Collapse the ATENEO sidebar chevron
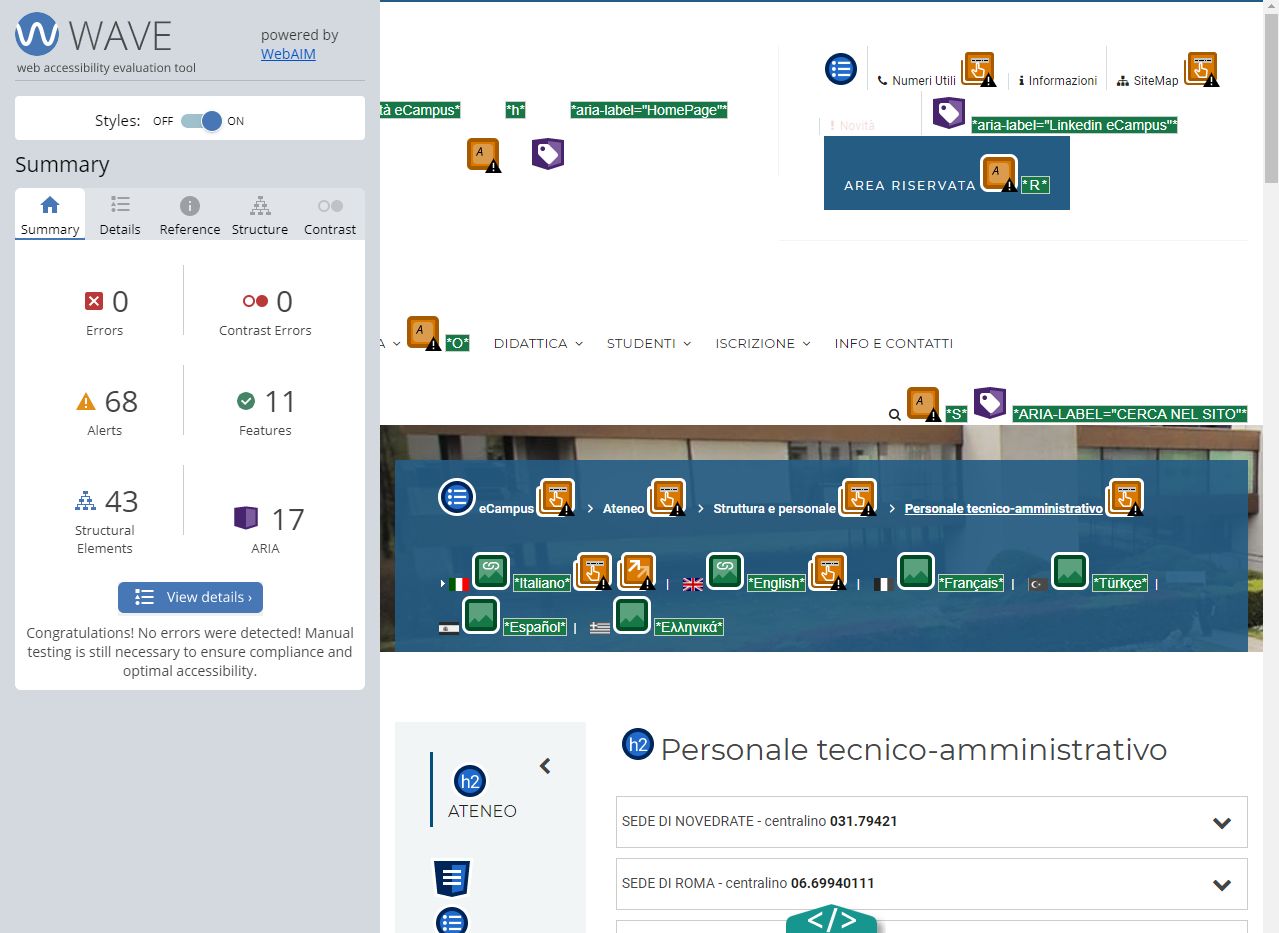The image size is (1279, 933). 545,766
